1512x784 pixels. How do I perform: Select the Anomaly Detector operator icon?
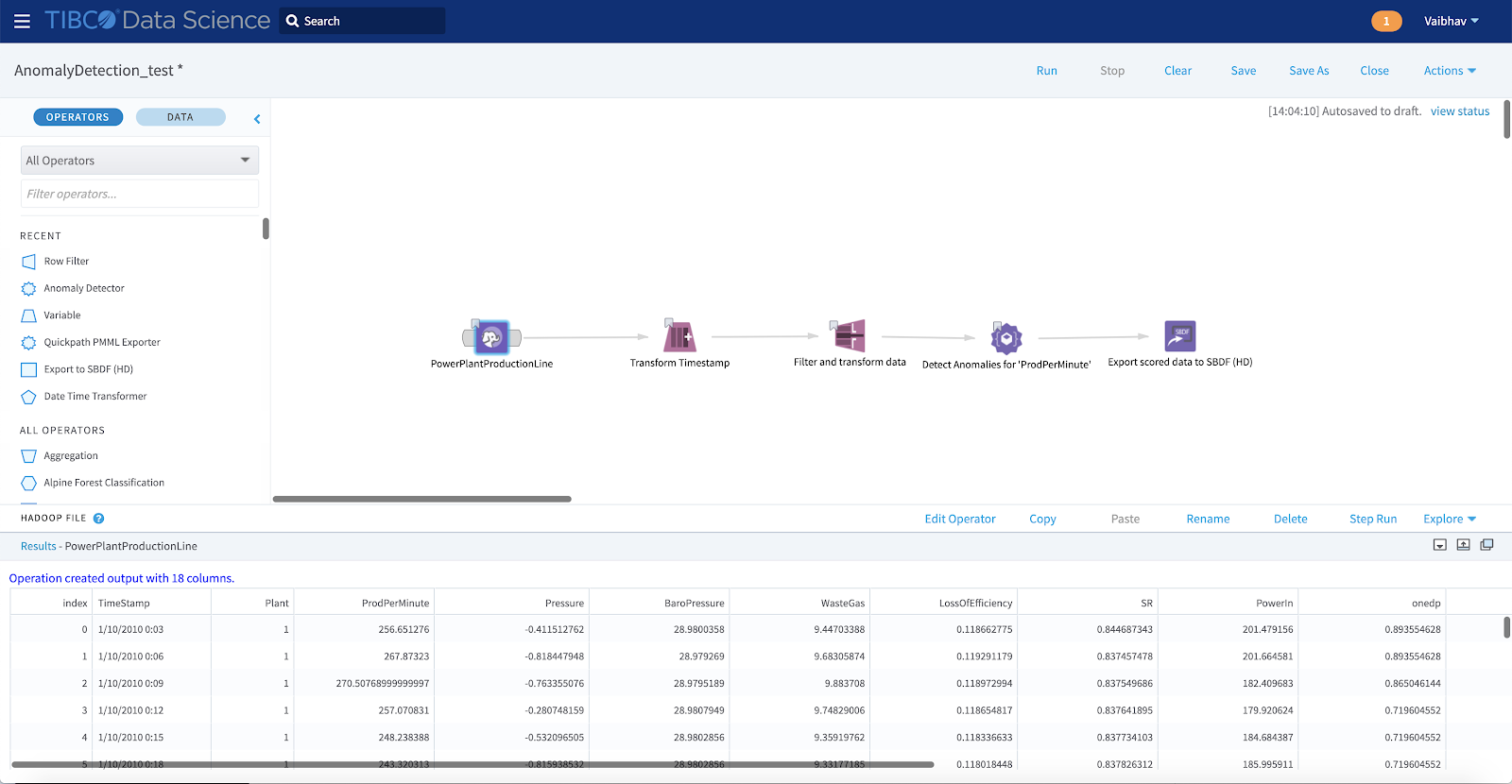[29, 289]
